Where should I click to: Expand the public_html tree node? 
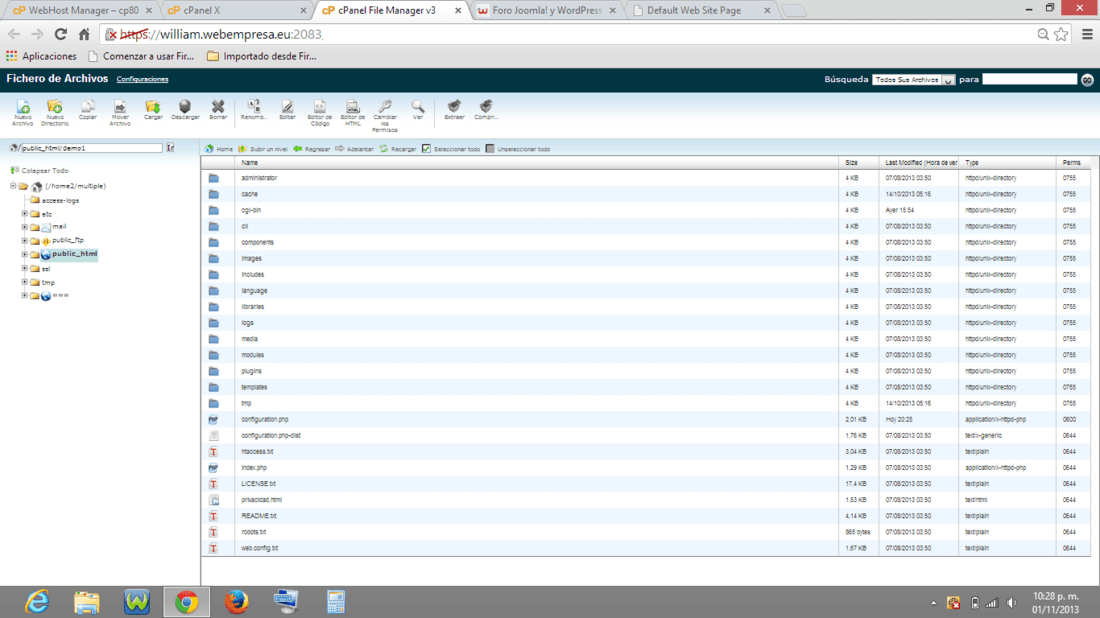[x=25, y=254]
